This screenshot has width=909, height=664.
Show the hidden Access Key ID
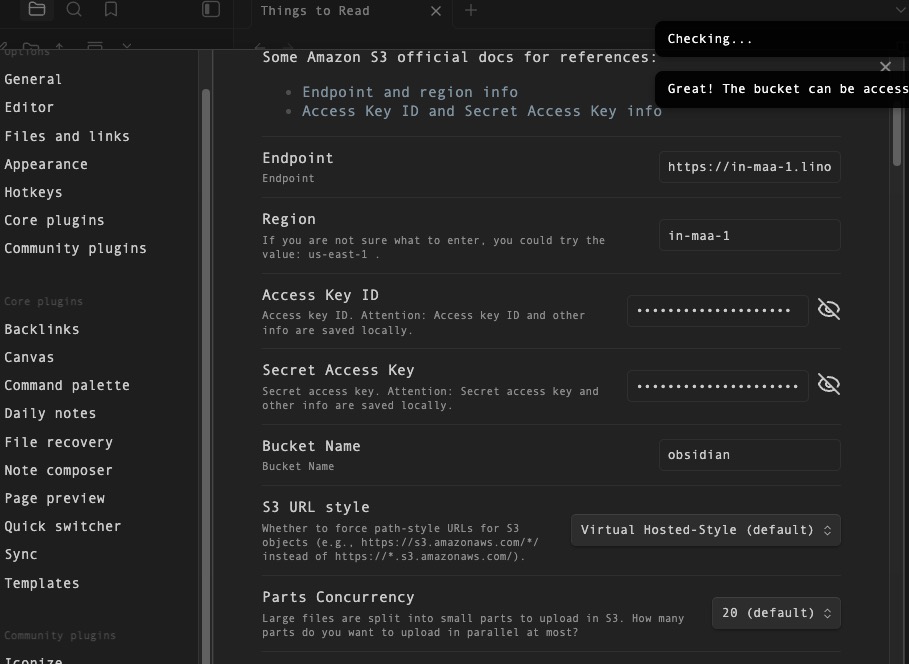[828, 309]
